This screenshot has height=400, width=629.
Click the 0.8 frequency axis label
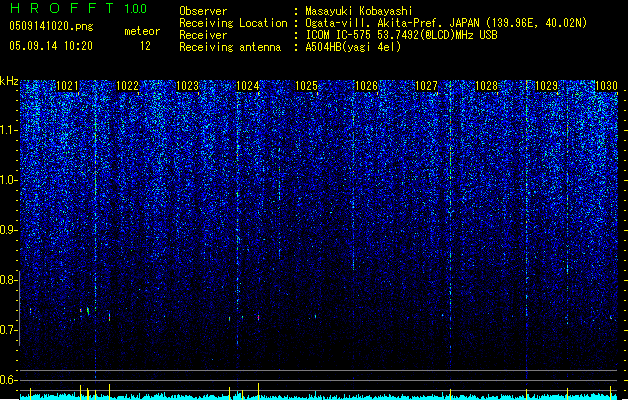coord(8,280)
